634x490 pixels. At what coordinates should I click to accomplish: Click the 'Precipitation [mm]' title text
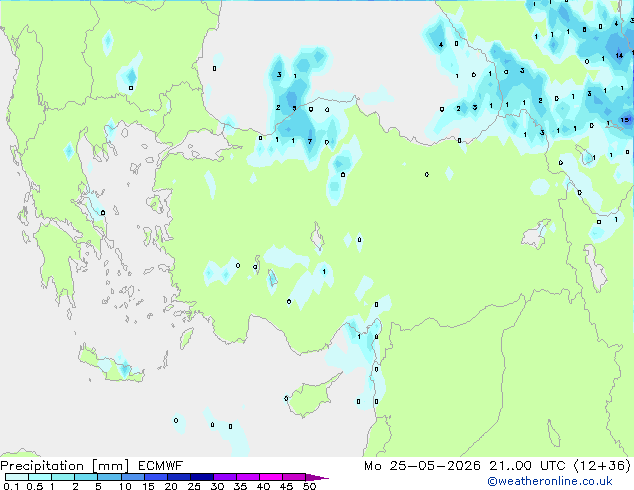point(65,466)
